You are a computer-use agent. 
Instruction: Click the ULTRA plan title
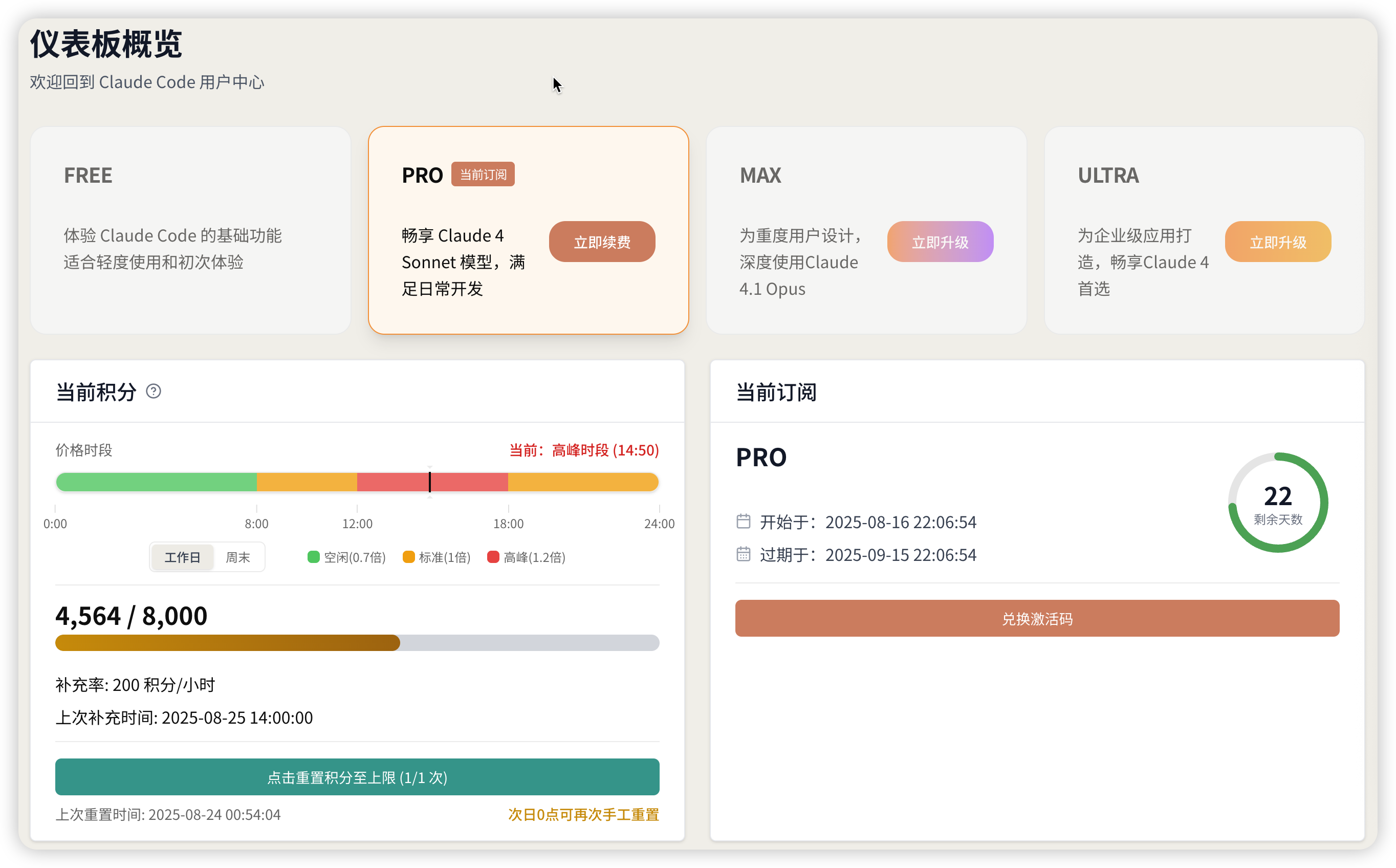1108,175
